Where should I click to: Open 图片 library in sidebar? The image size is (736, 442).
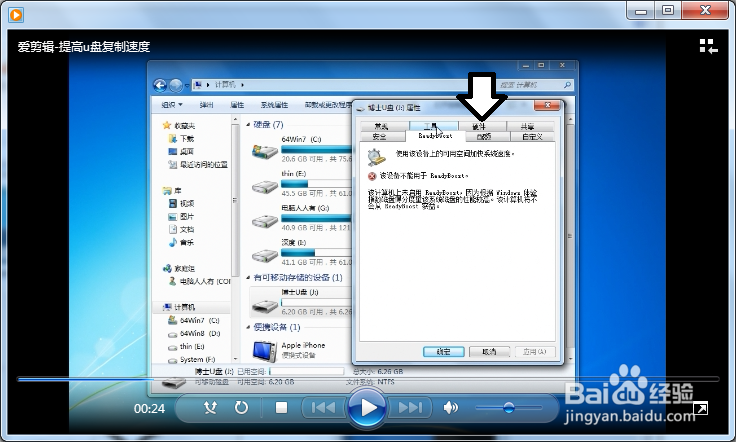(181, 216)
